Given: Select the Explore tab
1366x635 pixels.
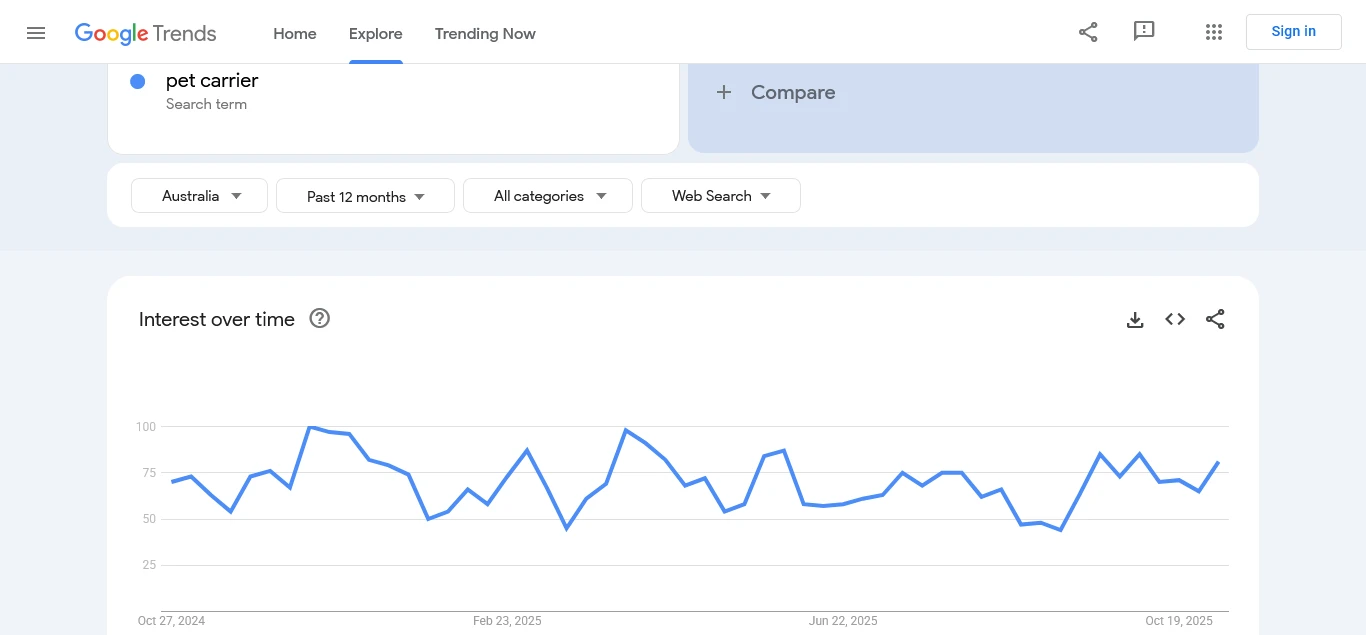Looking at the screenshot, I should [376, 33].
